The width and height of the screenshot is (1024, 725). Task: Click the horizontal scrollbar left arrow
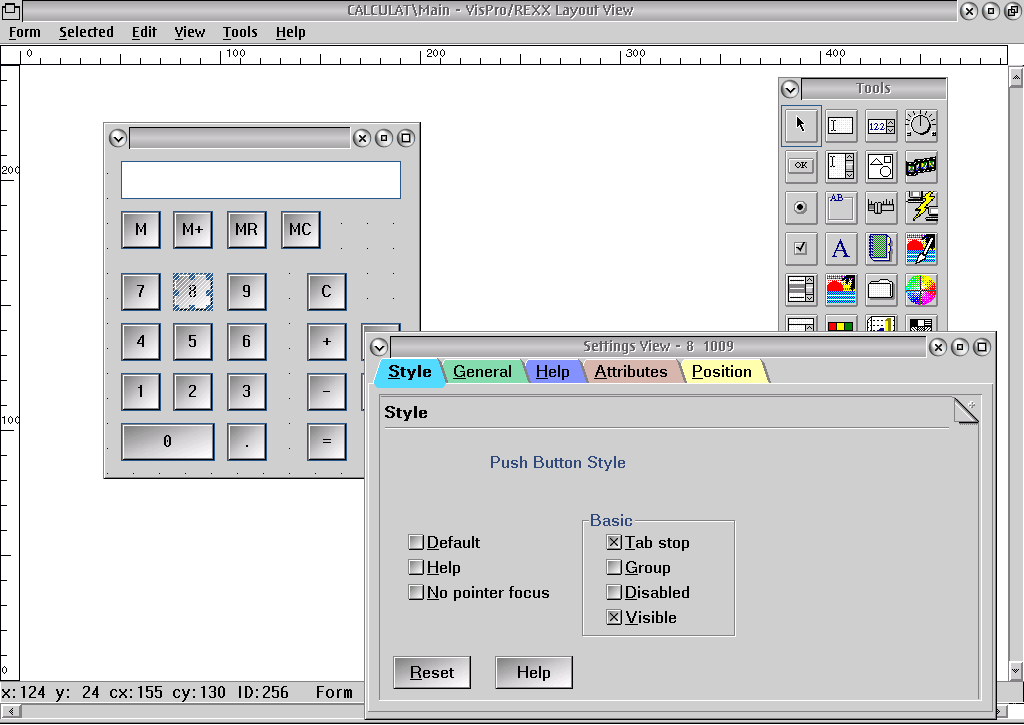[x=10, y=712]
